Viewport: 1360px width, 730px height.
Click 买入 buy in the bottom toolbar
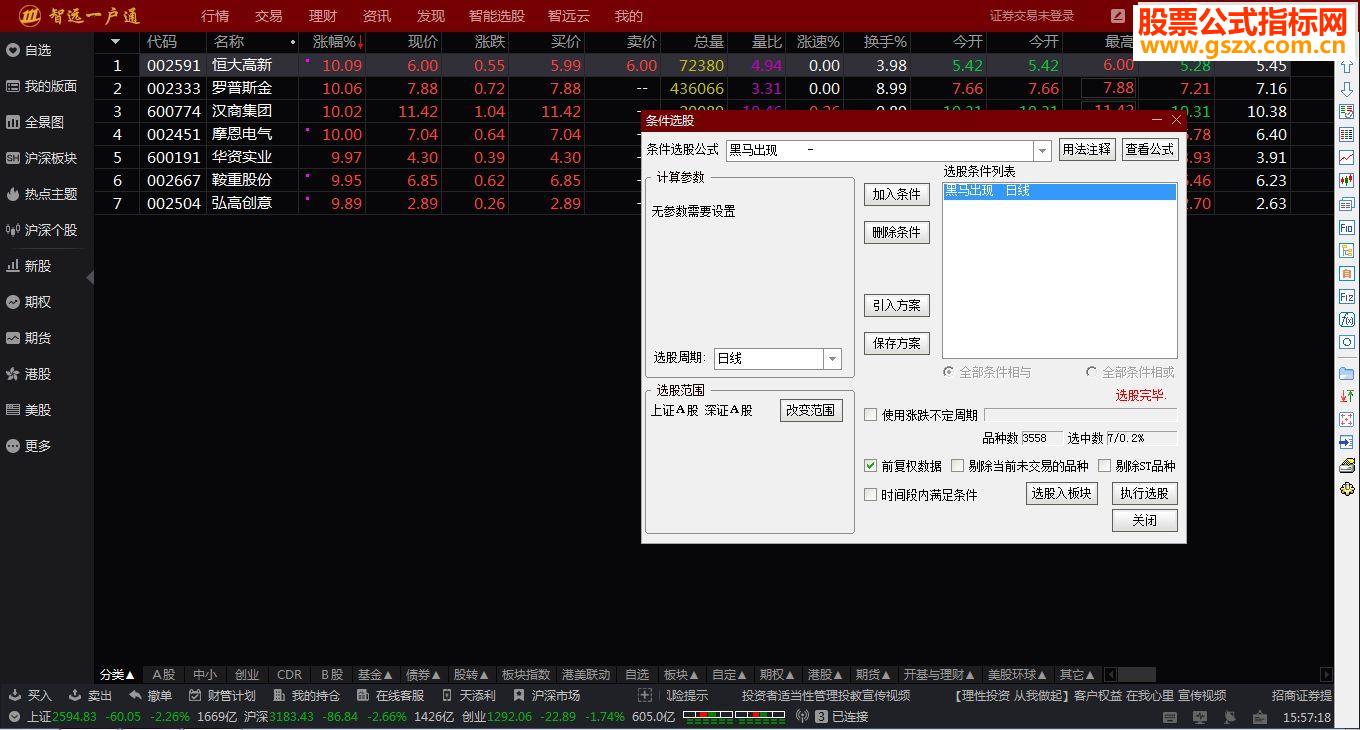pos(30,695)
